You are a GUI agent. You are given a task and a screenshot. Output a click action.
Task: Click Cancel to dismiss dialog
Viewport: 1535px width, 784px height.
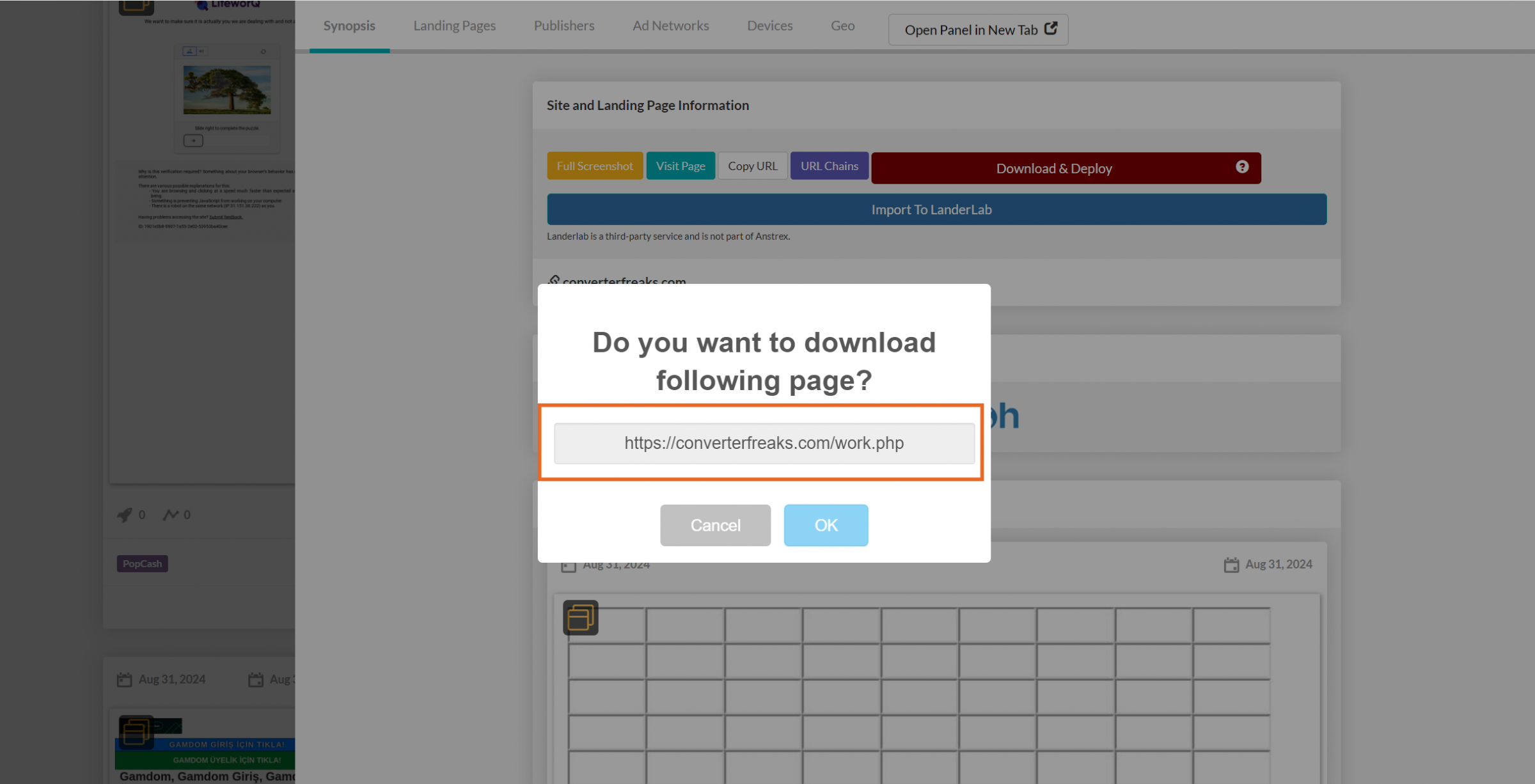pyautogui.click(x=715, y=525)
